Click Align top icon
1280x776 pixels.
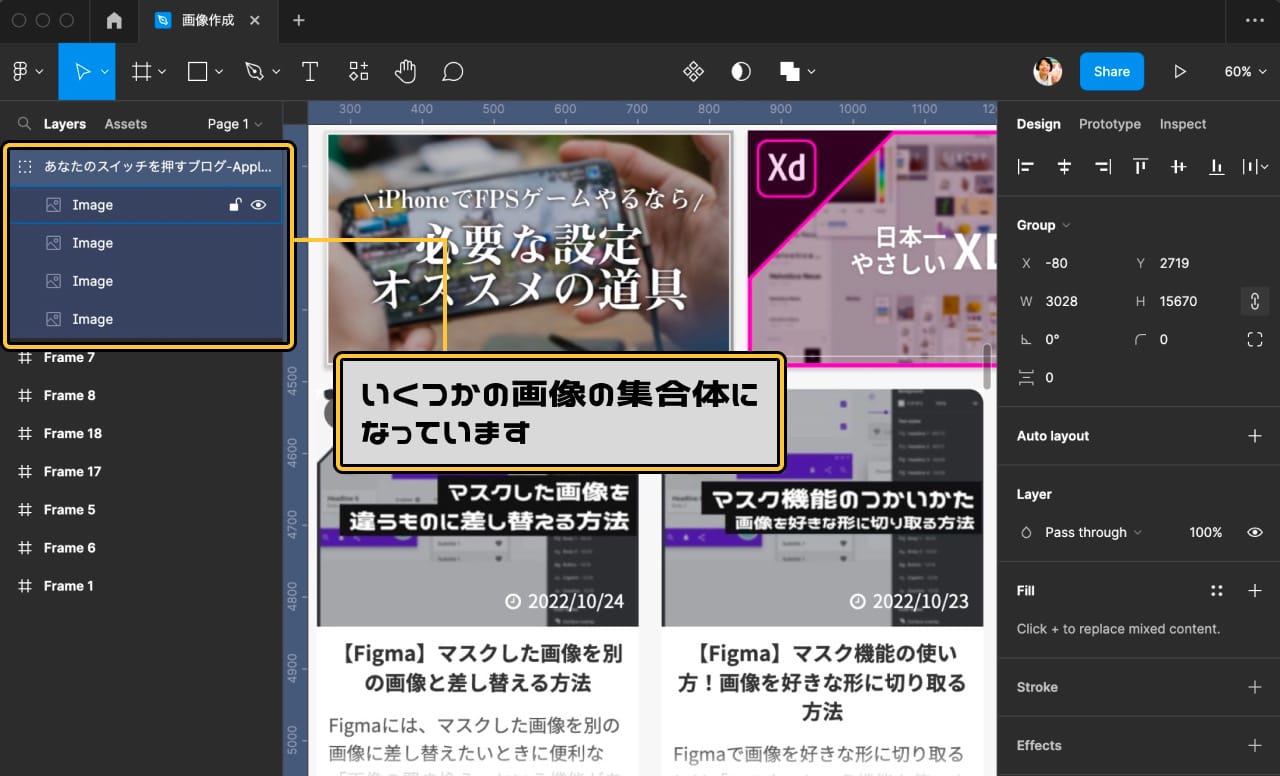pyautogui.click(x=1140, y=167)
